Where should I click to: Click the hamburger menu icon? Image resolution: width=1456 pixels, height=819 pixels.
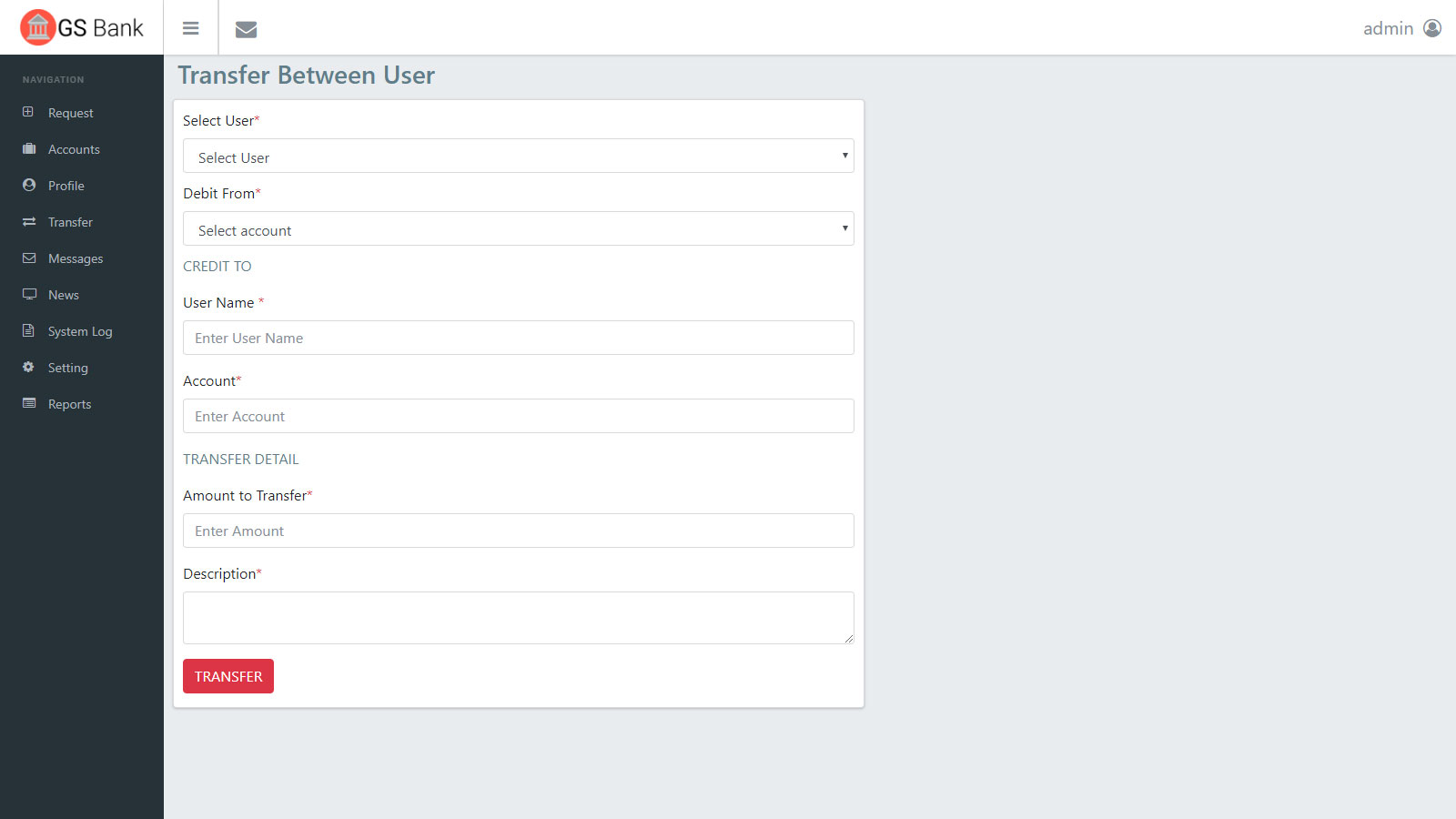(190, 28)
